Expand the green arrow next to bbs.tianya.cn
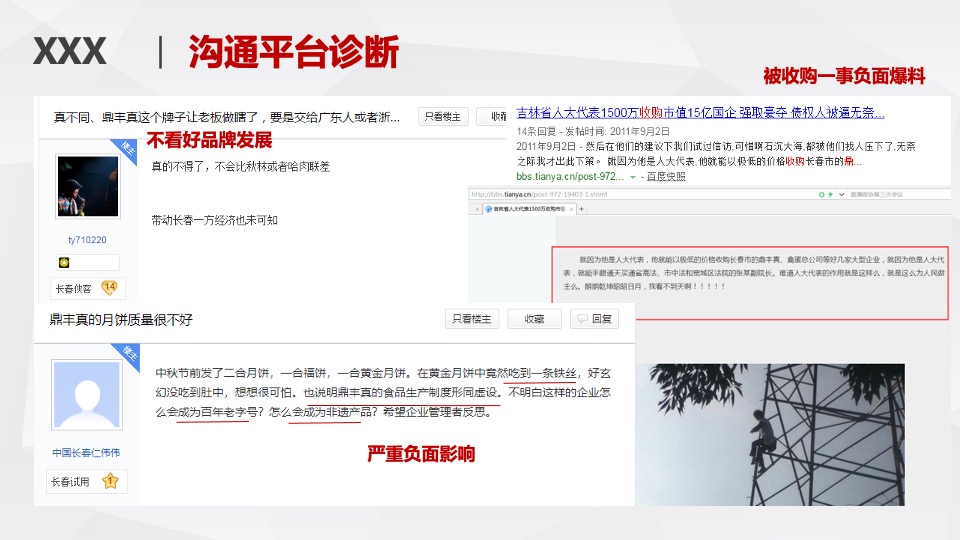Image resolution: width=960 pixels, height=540 pixels. (x=632, y=177)
